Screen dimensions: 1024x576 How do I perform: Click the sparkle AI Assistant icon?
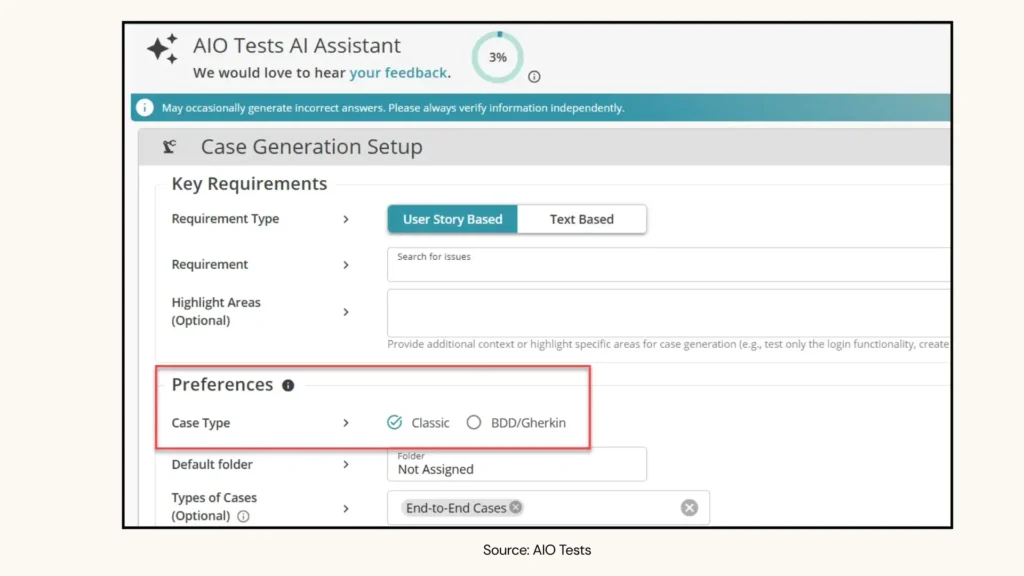[162, 47]
